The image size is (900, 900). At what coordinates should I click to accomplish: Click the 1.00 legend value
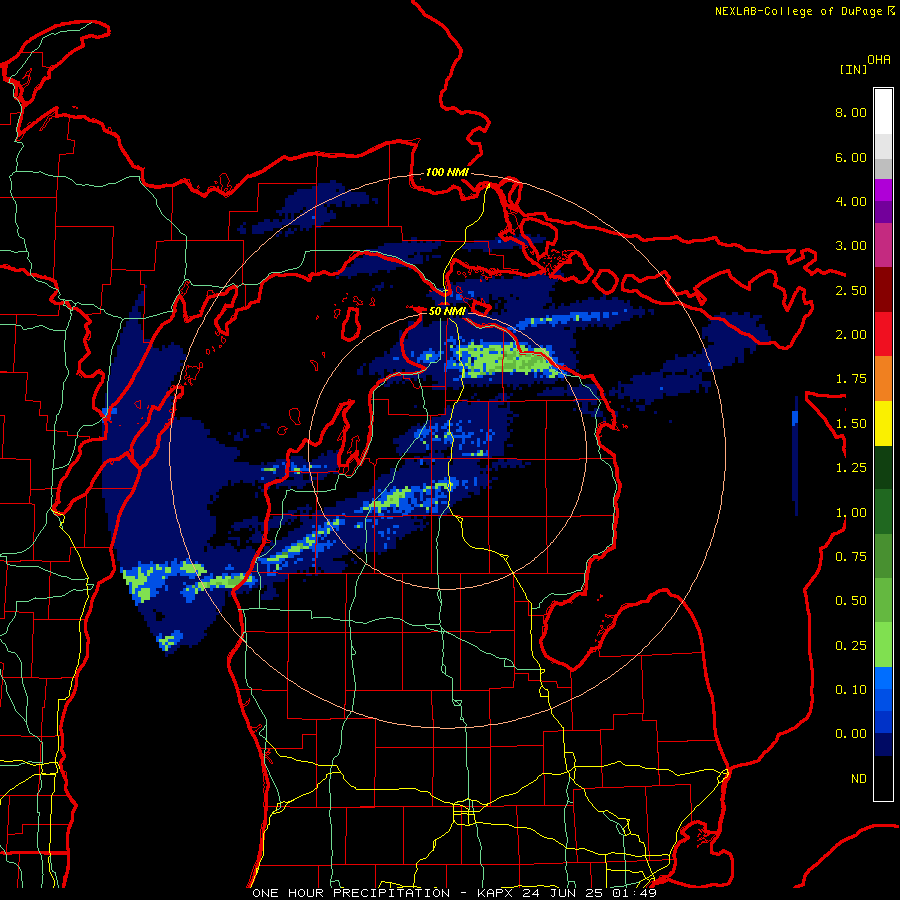pos(851,513)
